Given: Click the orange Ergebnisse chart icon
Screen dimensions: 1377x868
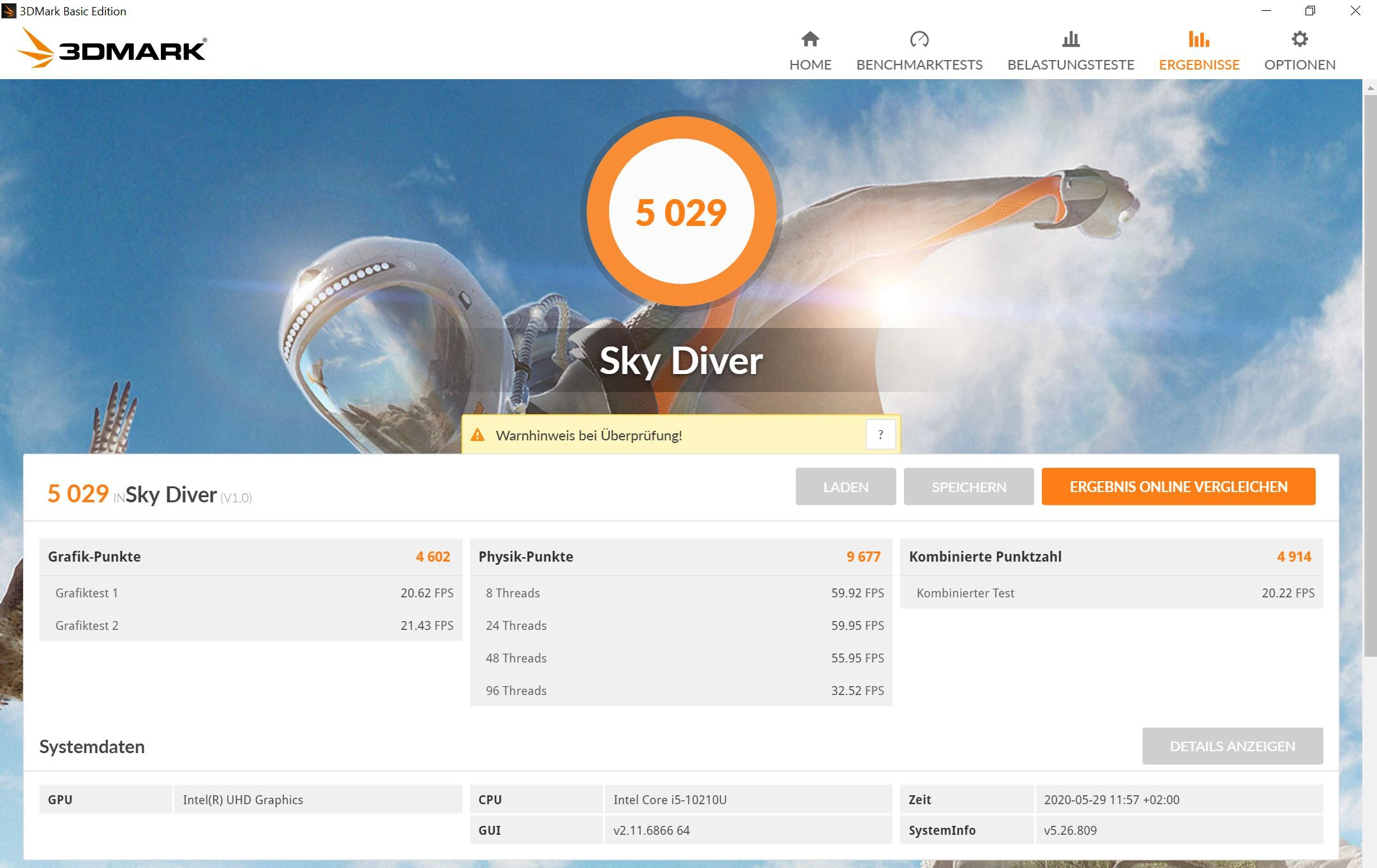Looking at the screenshot, I should pos(1199,40).
